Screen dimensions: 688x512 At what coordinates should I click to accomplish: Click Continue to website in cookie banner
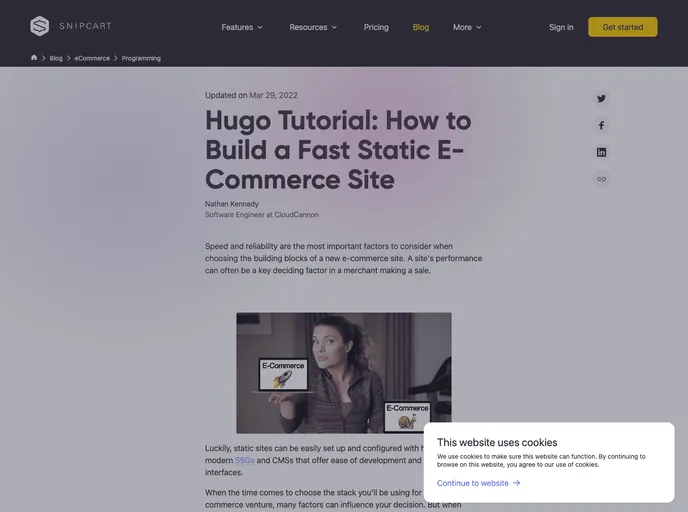(x=473, y=483)
